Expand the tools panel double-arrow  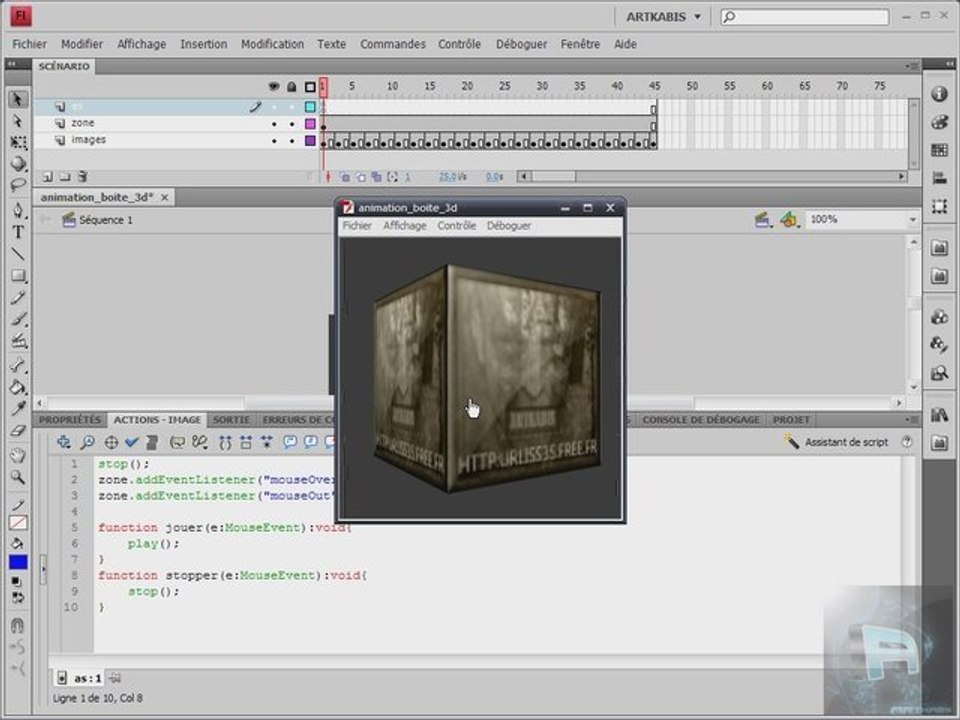[12, 64]
